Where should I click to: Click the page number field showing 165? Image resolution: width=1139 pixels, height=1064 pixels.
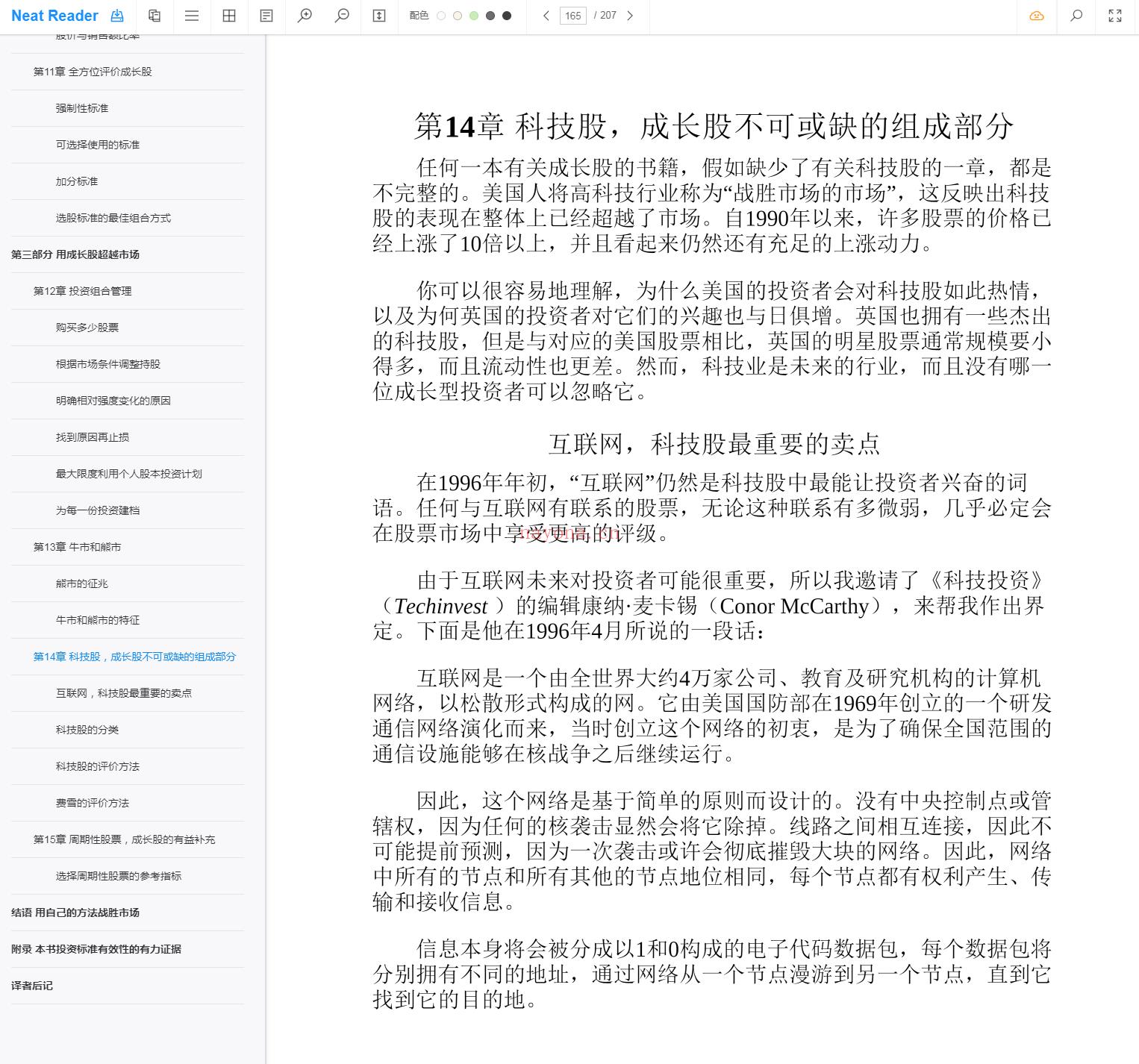[573, 16]
